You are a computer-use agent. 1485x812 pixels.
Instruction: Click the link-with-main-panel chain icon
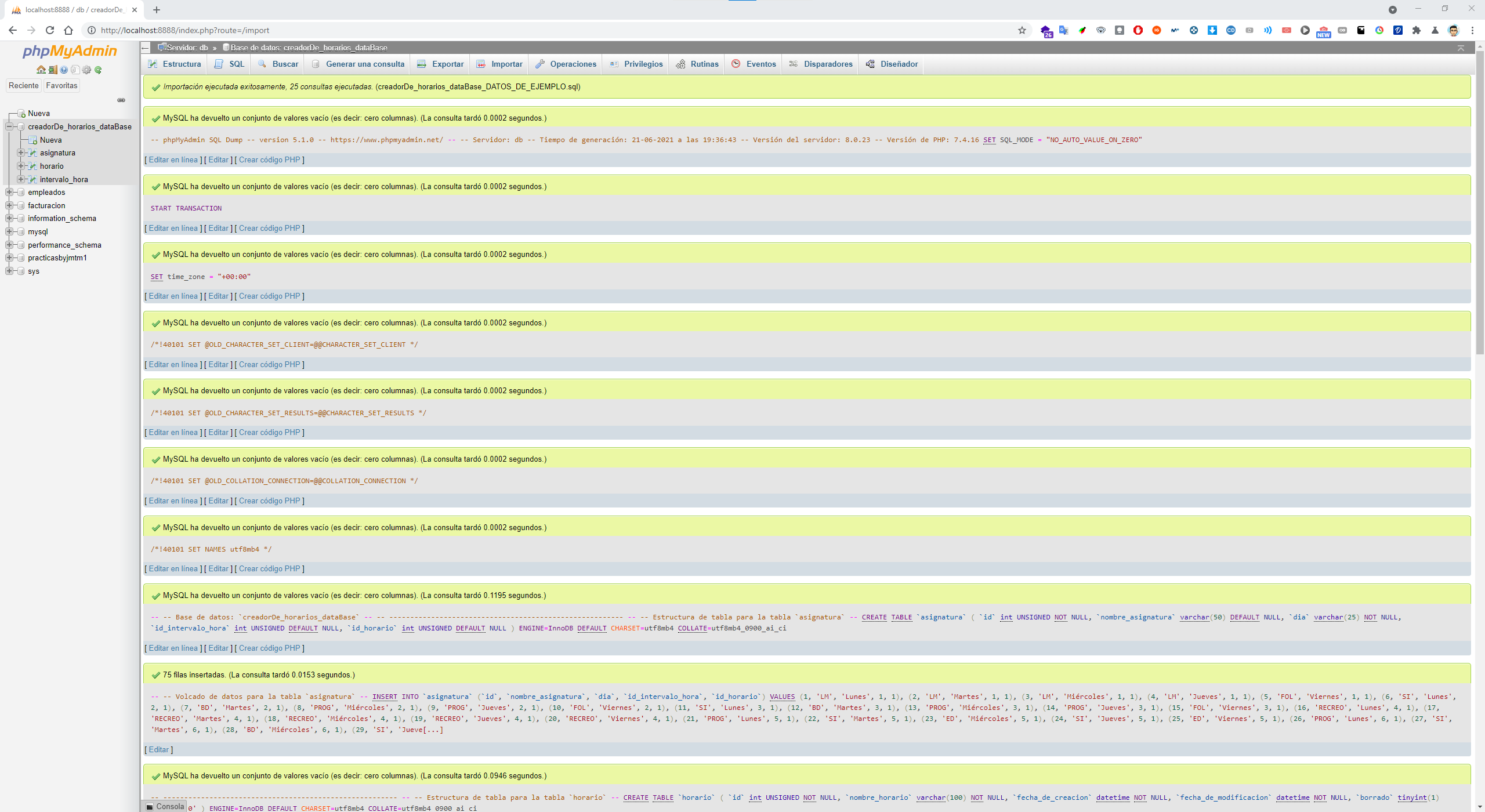[121, 100]
